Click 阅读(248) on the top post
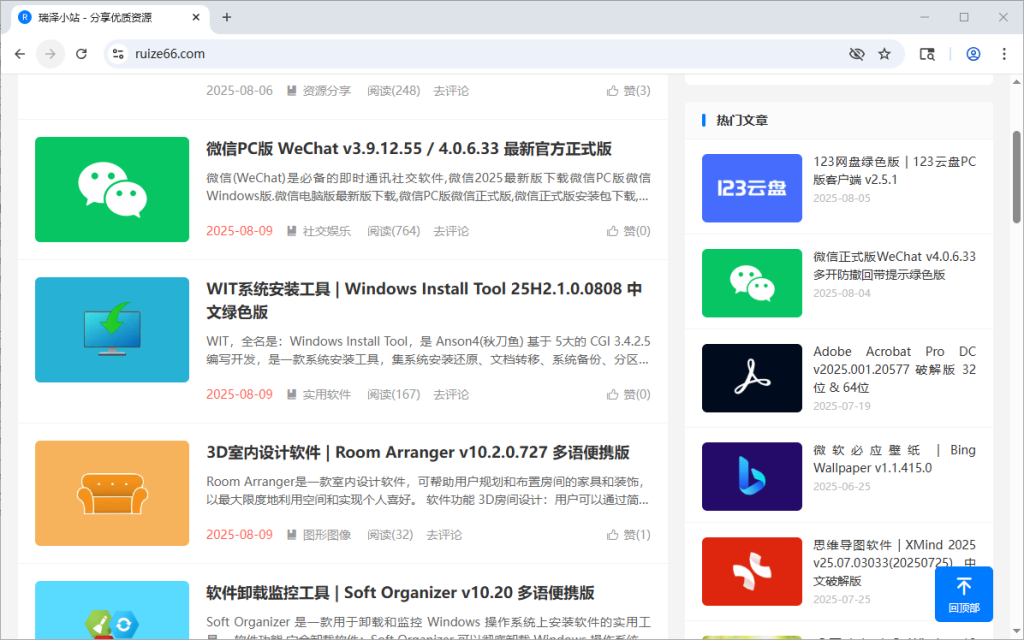The image size is (1024, 640). [393, 91]
